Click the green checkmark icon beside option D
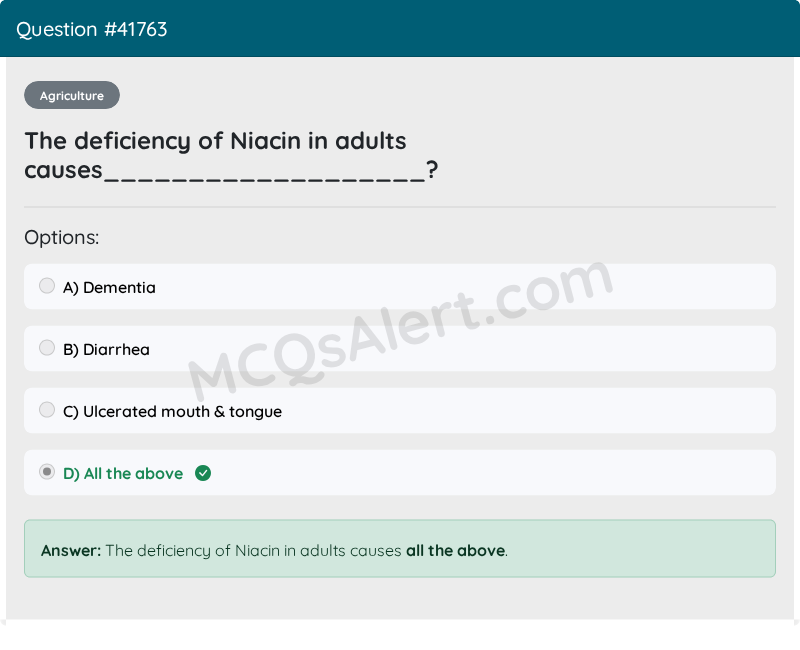The height and width of the screenshot is (650, 800). (x=203, y=473)
